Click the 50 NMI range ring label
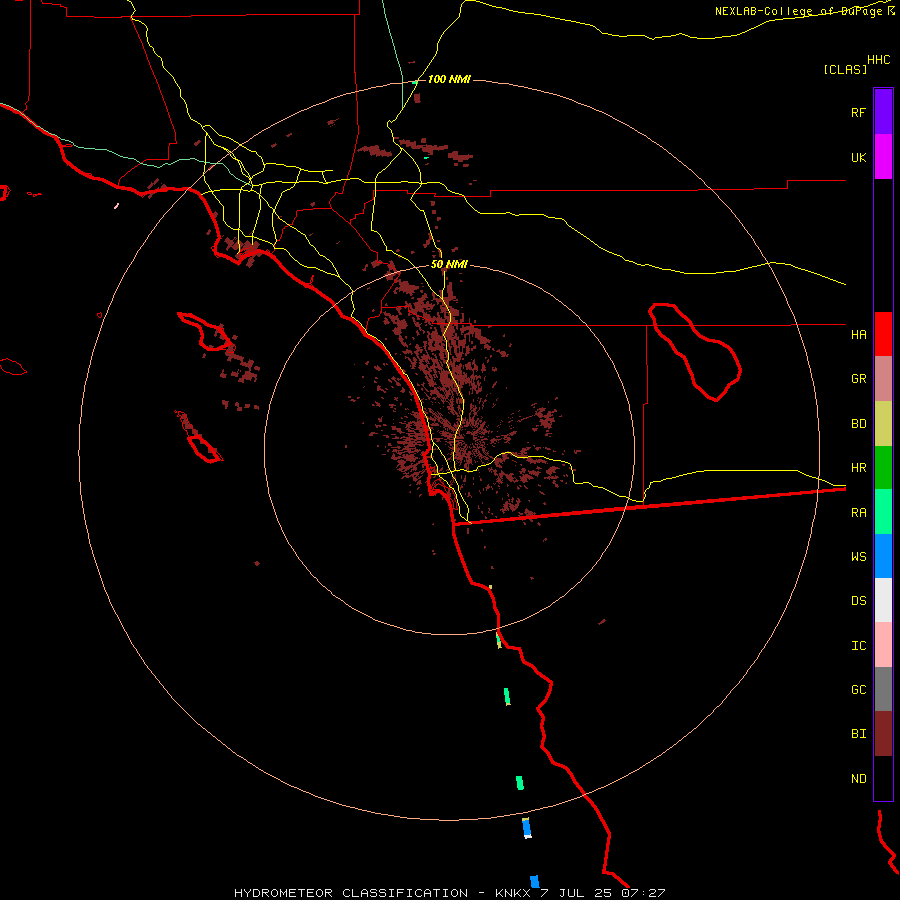Screen dimensions: 900x900 click(449, 264)
